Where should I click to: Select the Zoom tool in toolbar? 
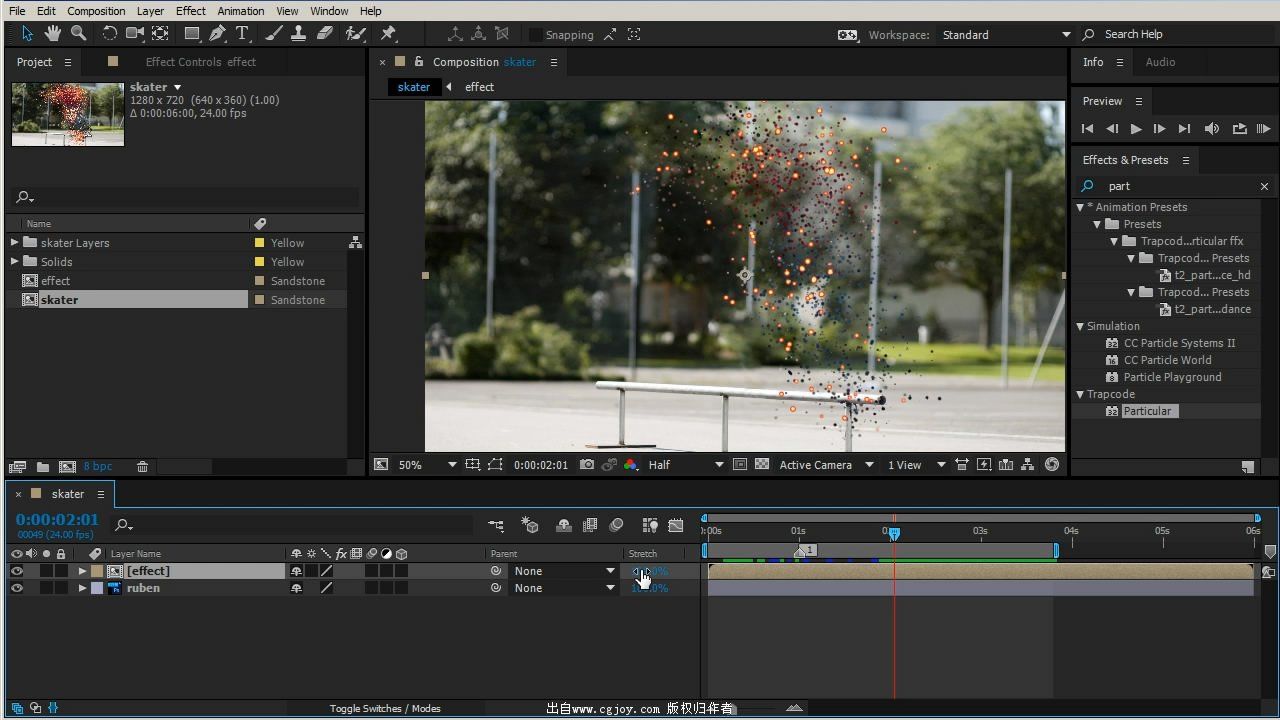[x=78, y=34]
